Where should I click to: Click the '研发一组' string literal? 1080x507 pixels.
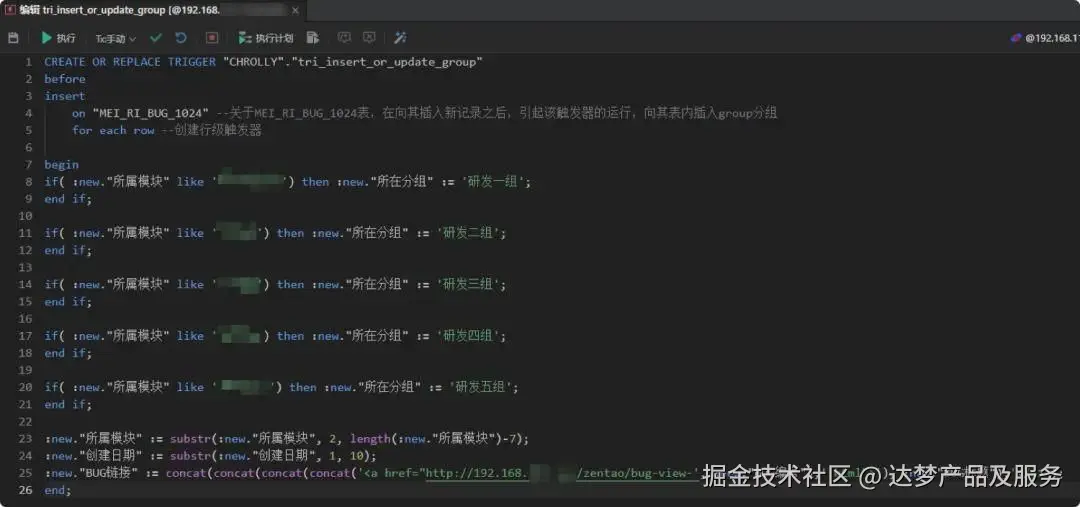pyautogui.click(x=493, y=182)
